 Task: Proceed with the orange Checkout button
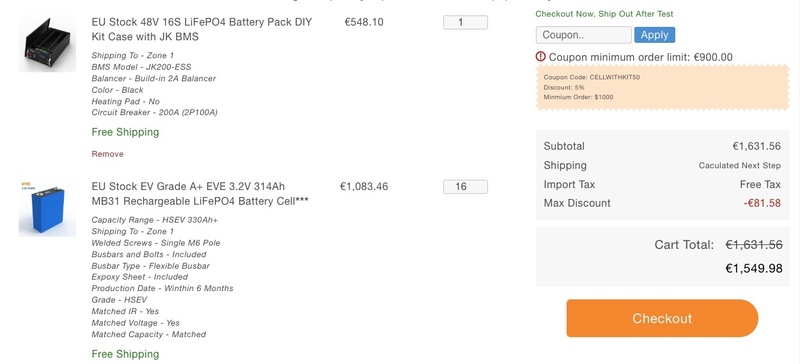(x=662, y=318)
